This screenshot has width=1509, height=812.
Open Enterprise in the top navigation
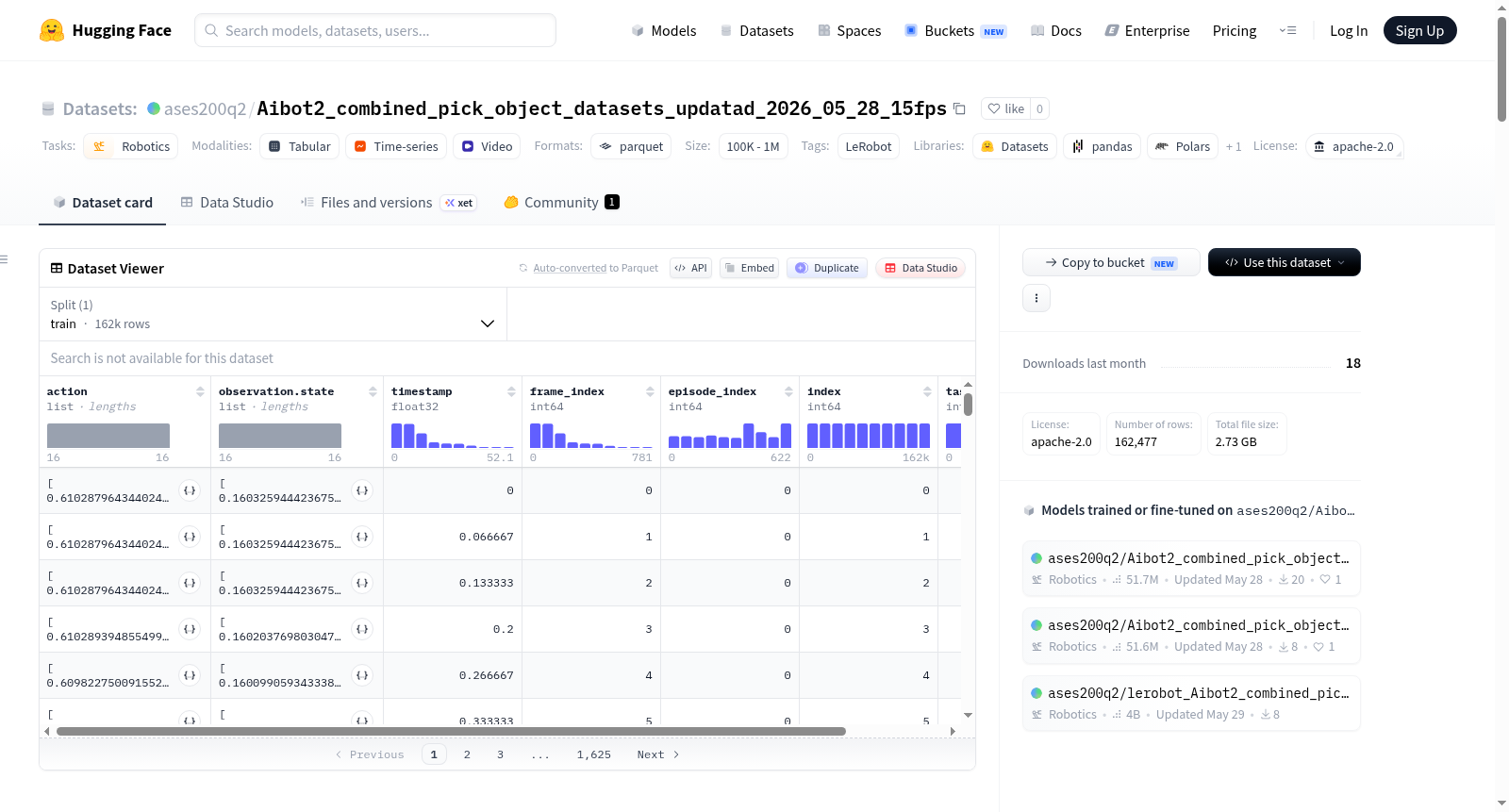click(x=1148, y=31)
